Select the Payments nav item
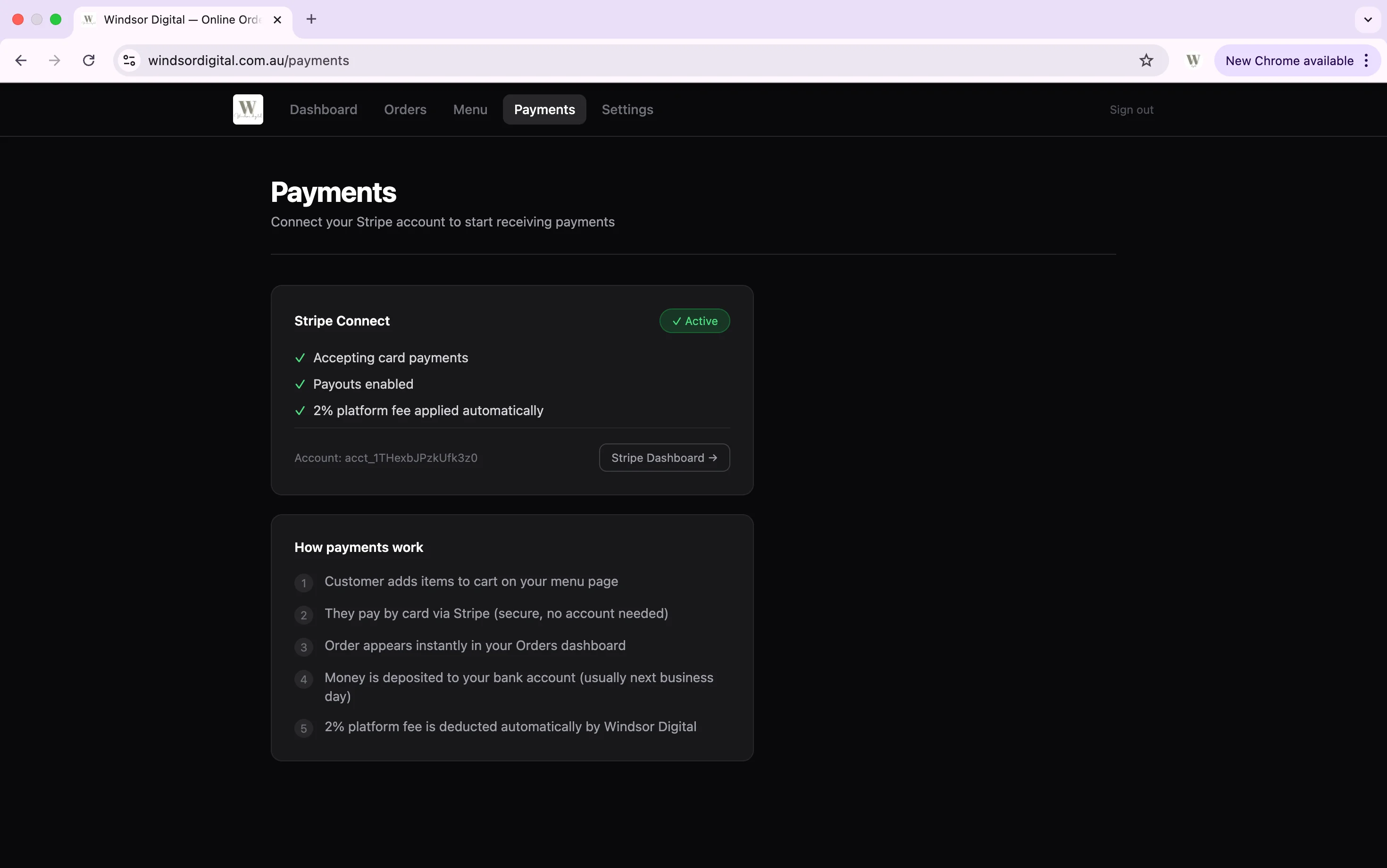 pos(544,109)
